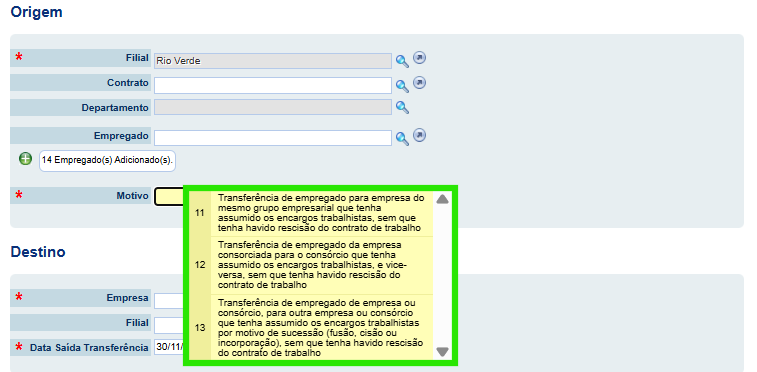Screen dimensions: 757x372
Task: Click the green plus add employee icon
Action: point(25,159)
